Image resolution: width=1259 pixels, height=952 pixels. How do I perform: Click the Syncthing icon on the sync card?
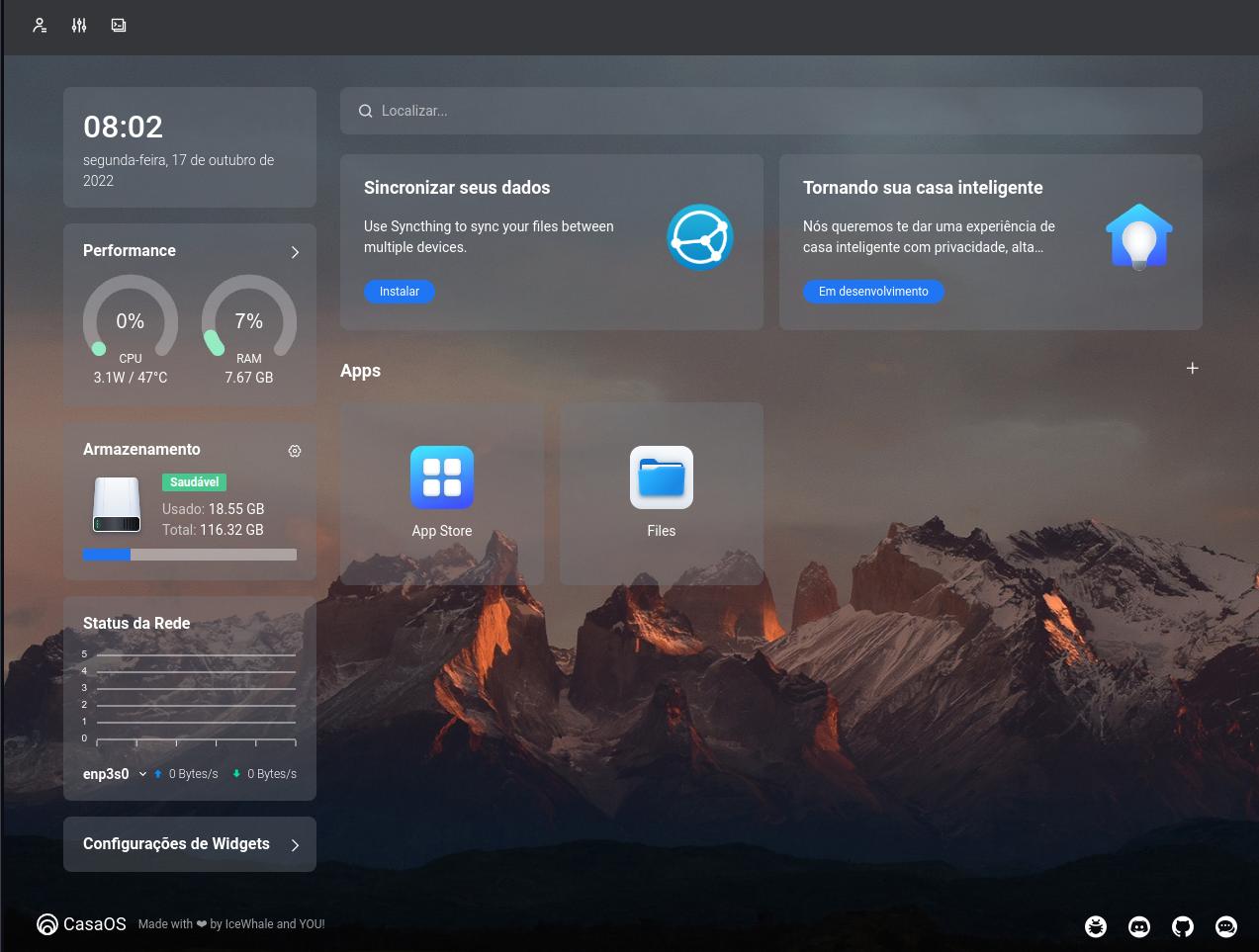[699, 237]
